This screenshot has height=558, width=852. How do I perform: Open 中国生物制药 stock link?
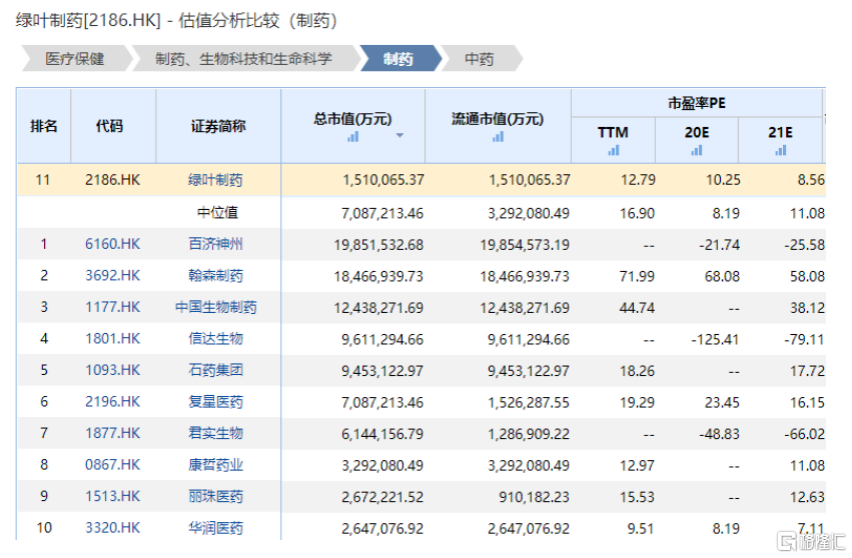[x=215, y=307]
